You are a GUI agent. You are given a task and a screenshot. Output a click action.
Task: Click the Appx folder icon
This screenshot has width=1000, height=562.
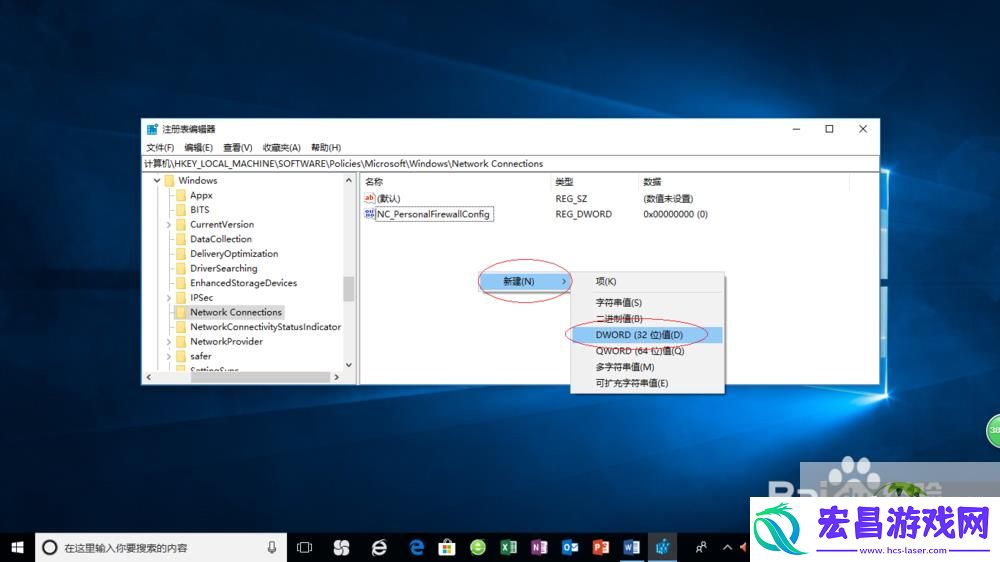coord(180,195)
